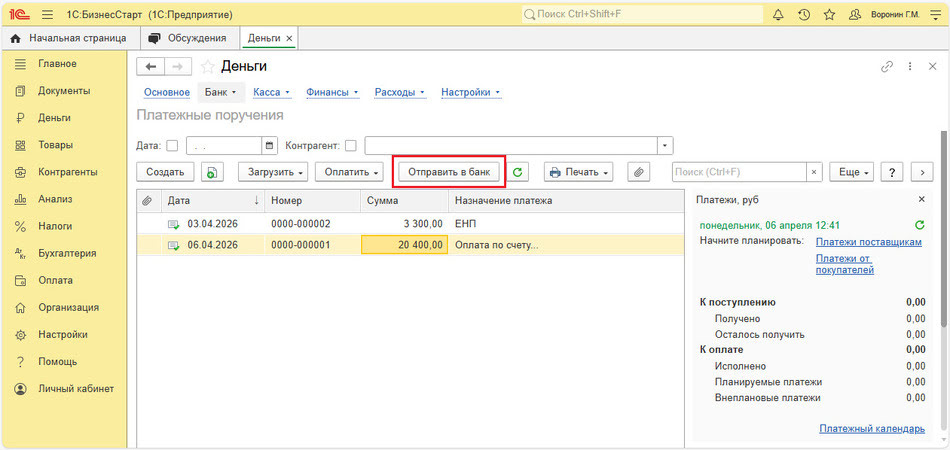Click the back arrow navigation button
Viewport: 950px width, 450px height.
pos(150,67)
